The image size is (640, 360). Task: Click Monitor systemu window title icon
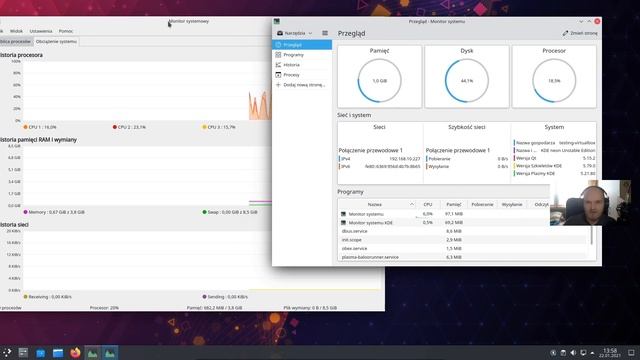pyautogui.click(x=277, y=21)
